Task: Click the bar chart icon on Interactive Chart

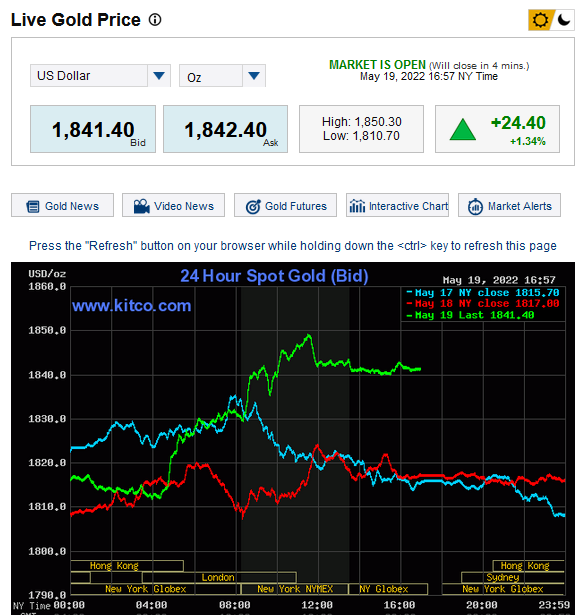Action: pyautogui.click(x=357, y=206)
